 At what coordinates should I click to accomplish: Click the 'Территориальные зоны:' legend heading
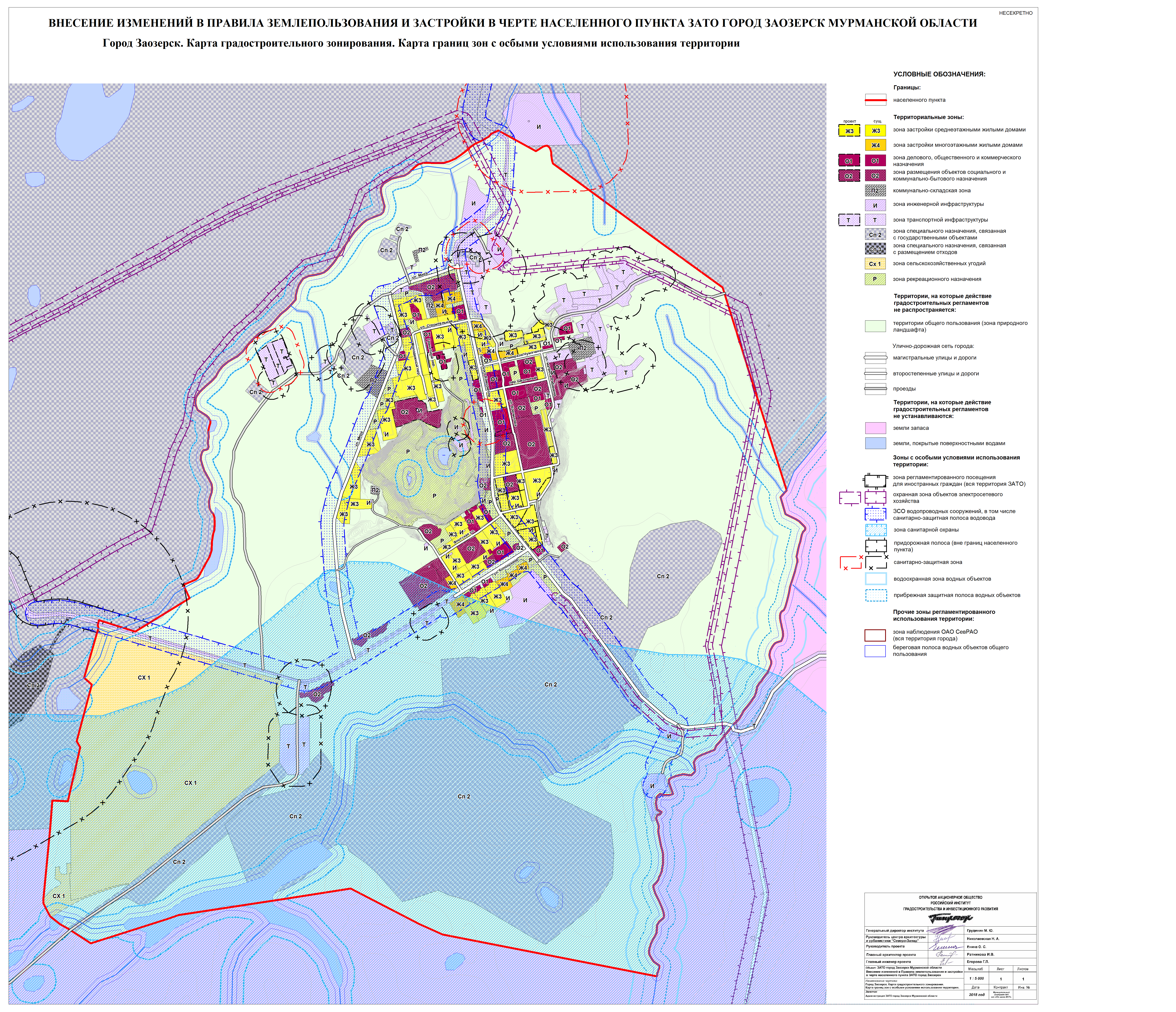[929, 117]
